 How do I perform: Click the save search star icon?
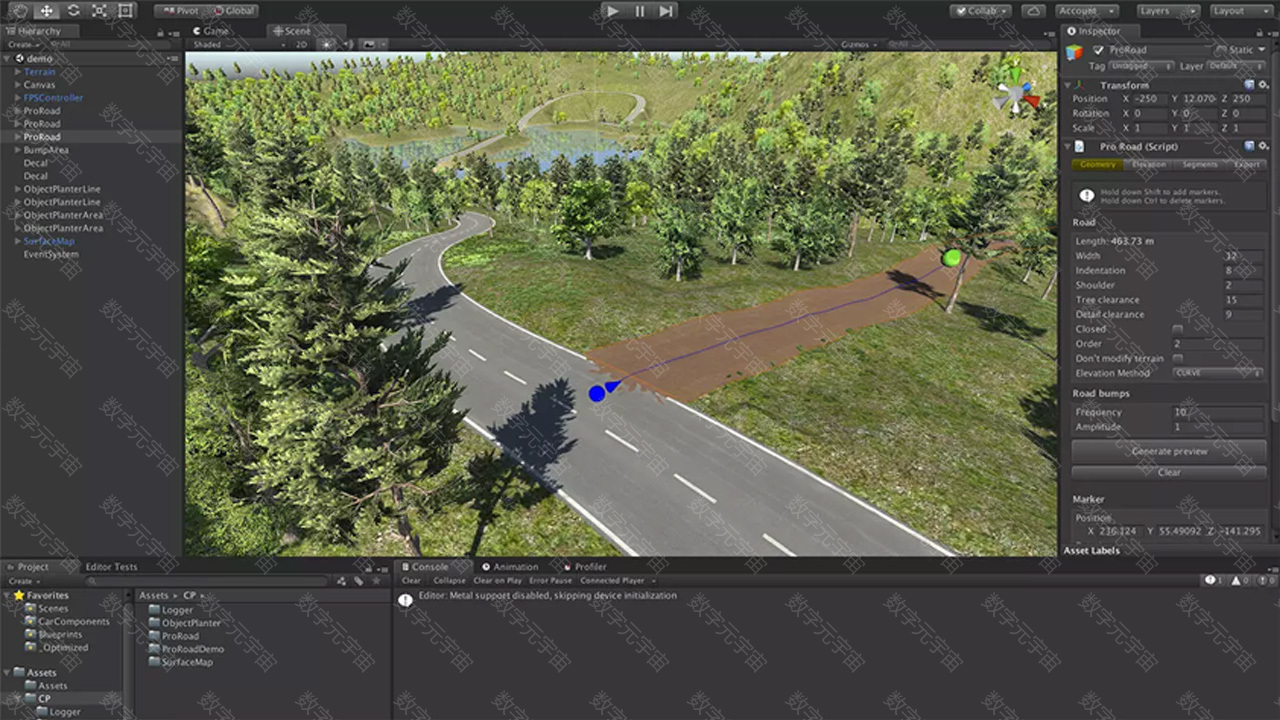pyautogui.click(x=375, y=580)
